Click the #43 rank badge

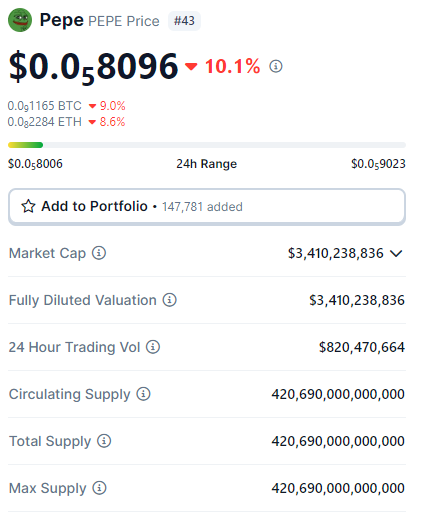pyautogui.click(x=184, y=21)
